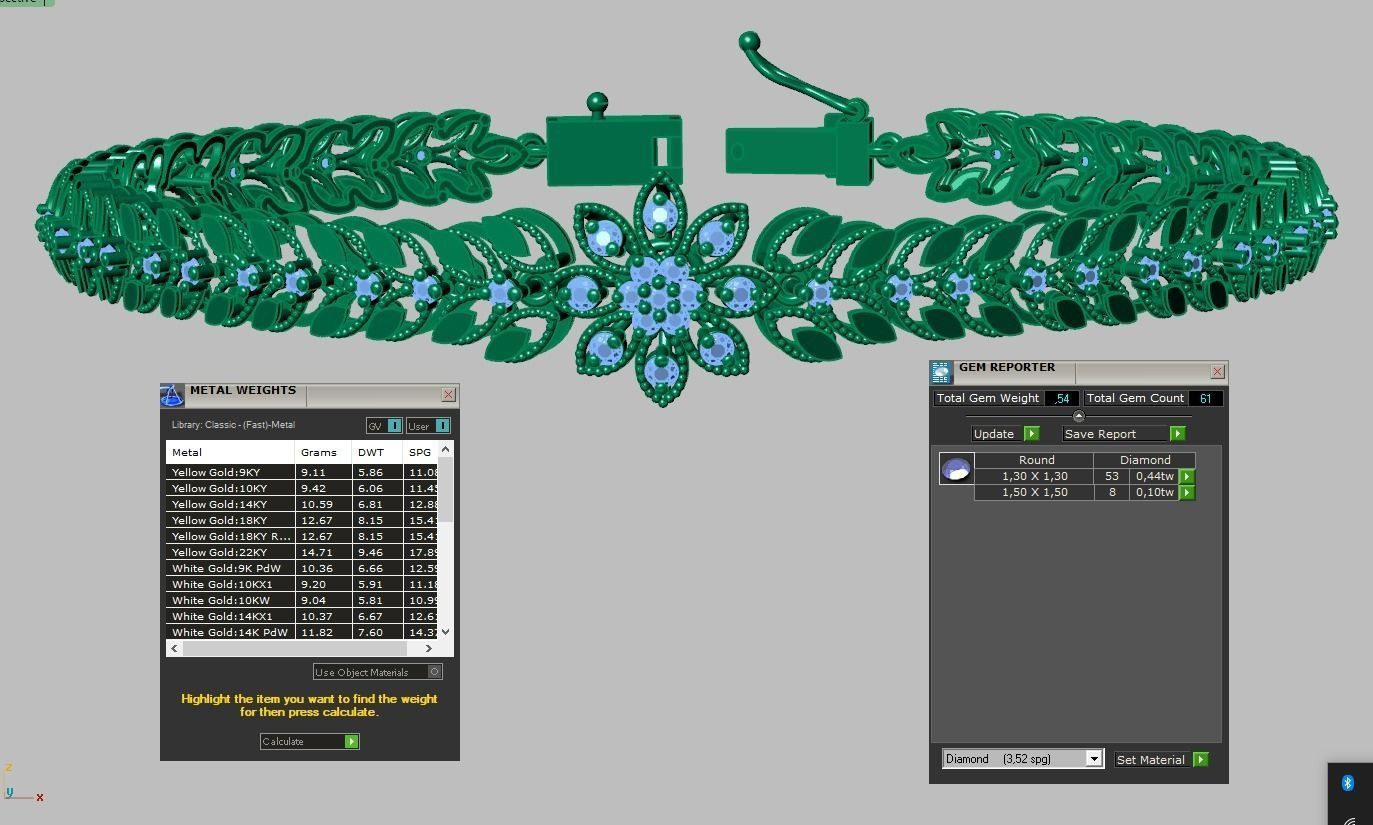Open the Diamond (3,52 spg) material dropdown
The height and width of the screenshot is (825, 1373).
(x=1094, y=759)
